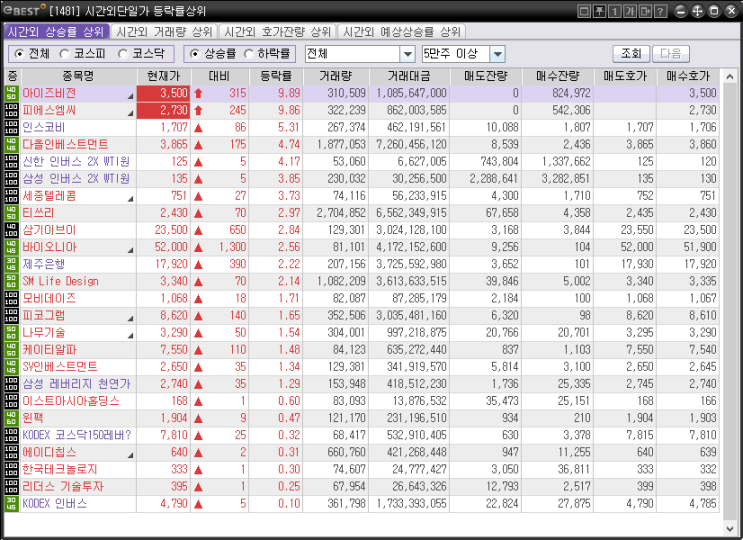
Task: Click the 종목명 column header
Action: pos(78,76)
